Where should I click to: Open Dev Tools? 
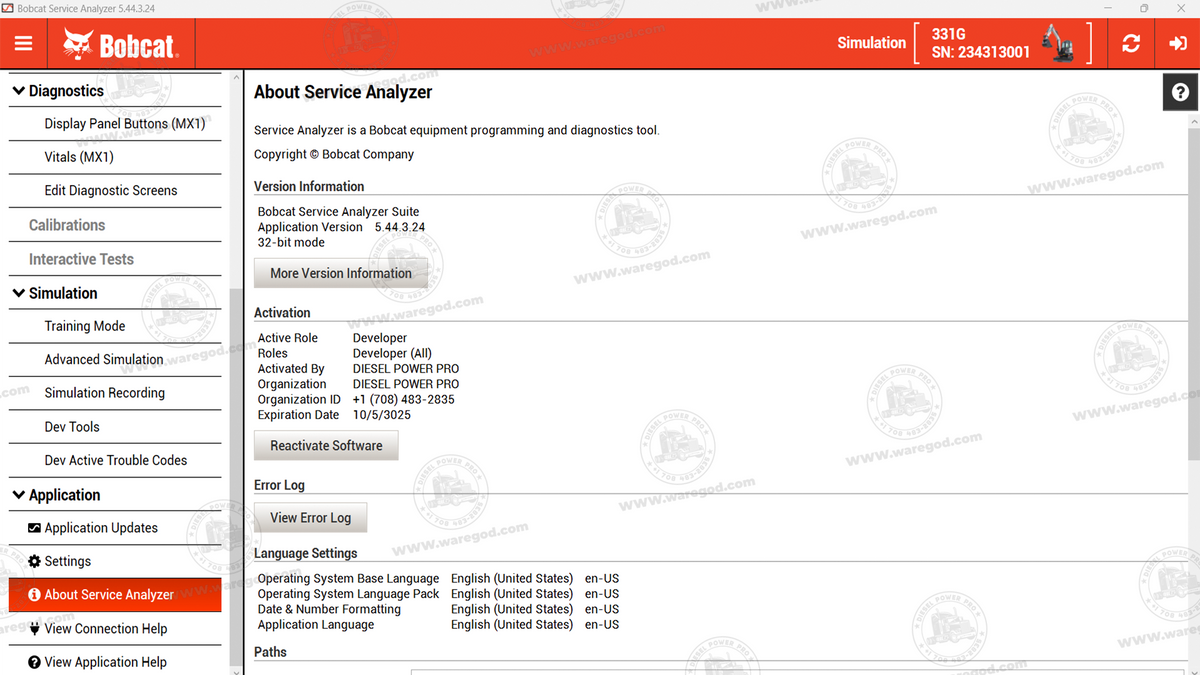[115, 427]
